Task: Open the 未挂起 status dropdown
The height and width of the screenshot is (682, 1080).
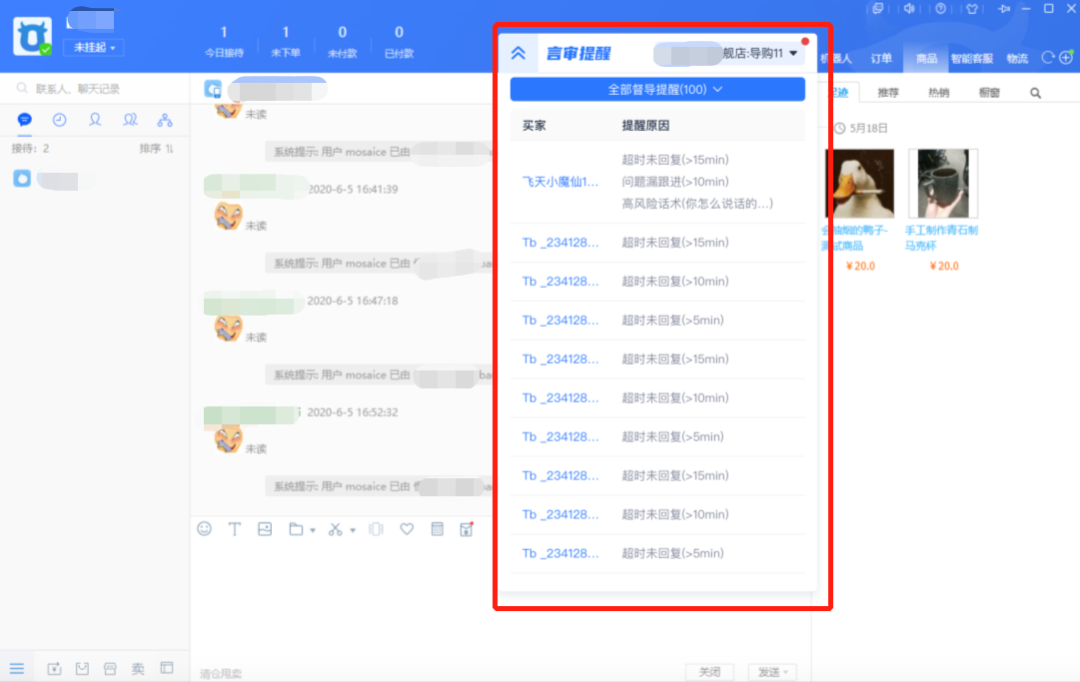Action: (94, 48)
